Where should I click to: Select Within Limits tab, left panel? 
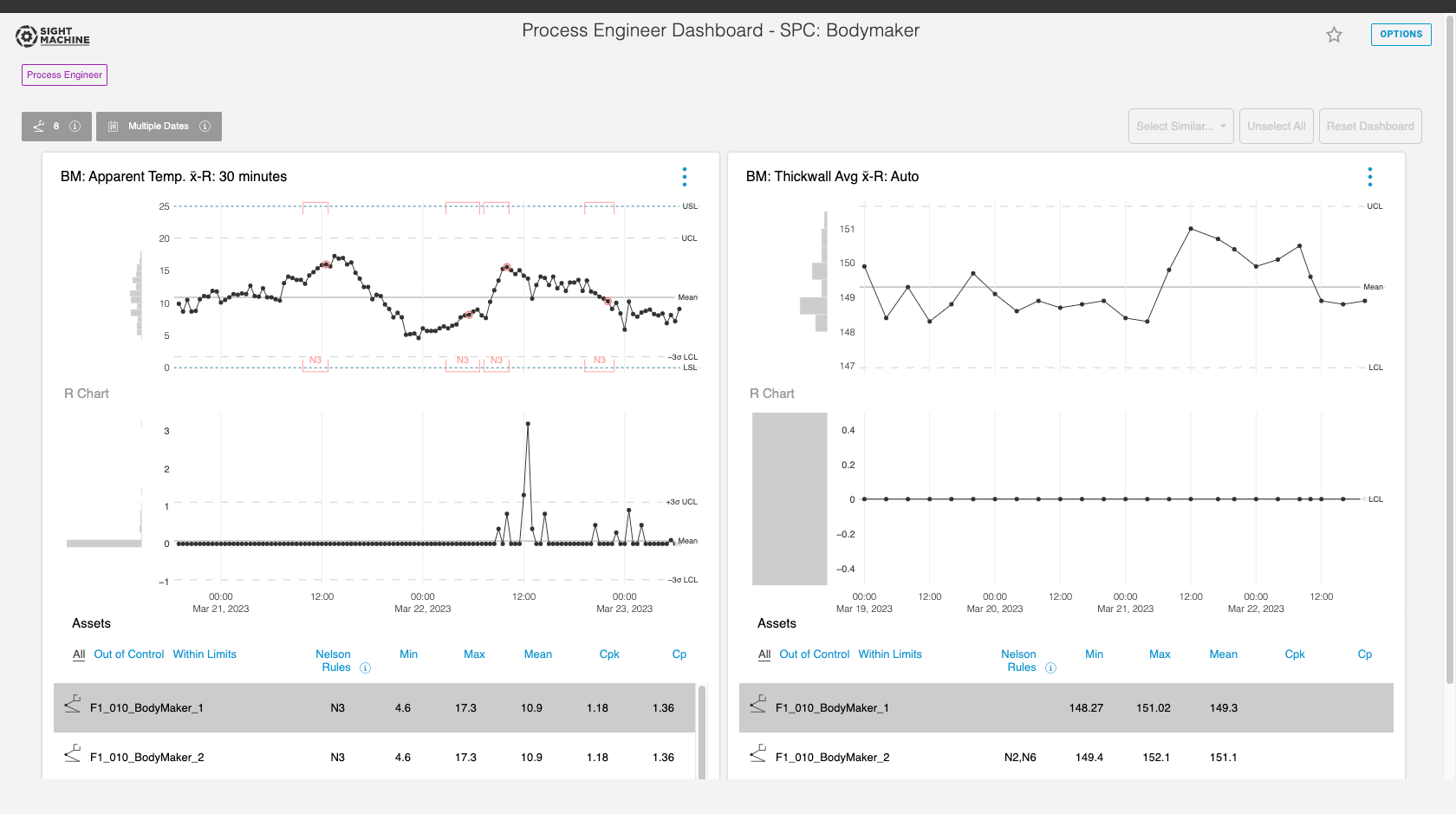(x=205, y=654)
